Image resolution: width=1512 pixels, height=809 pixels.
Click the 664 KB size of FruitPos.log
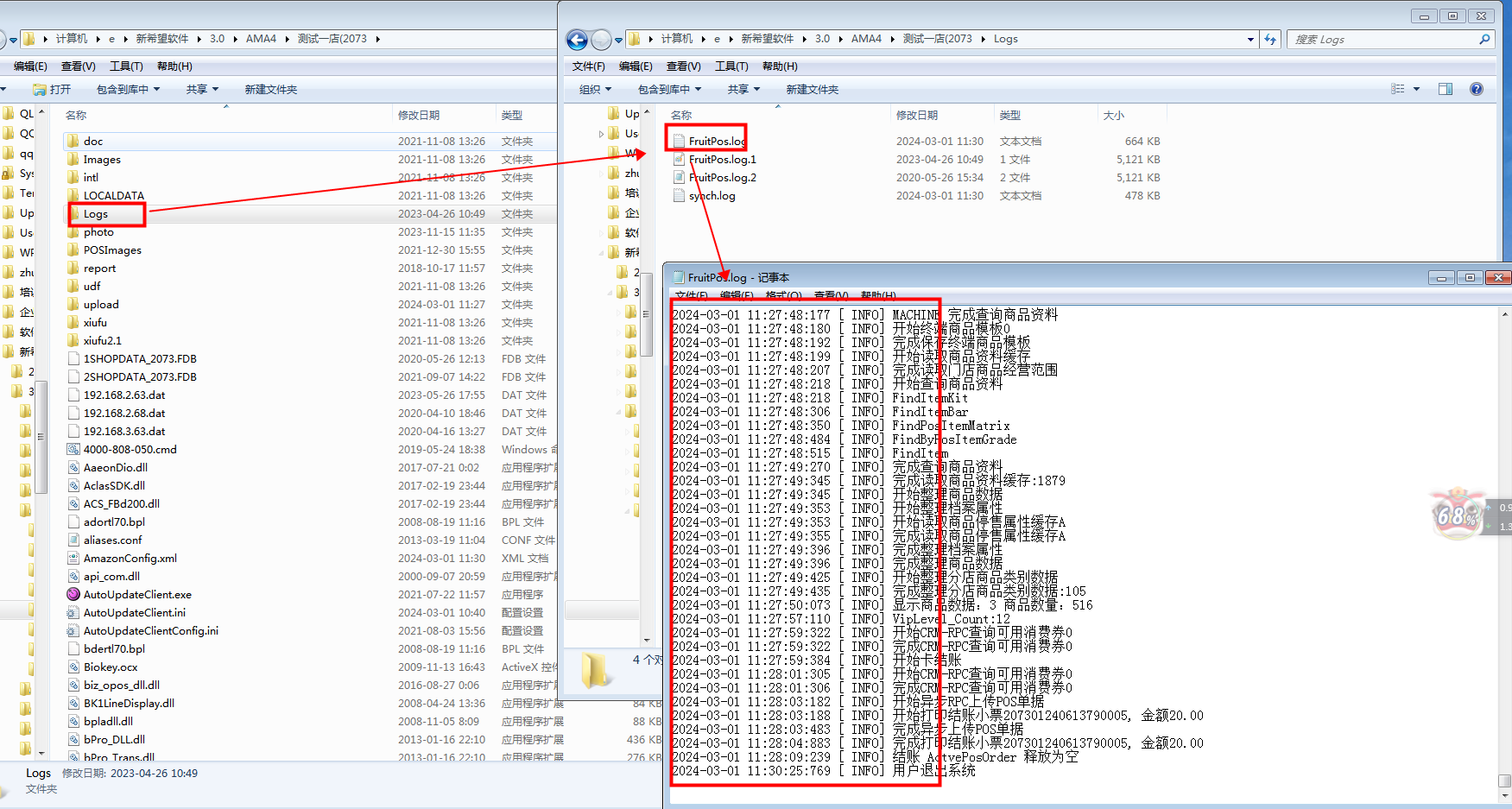(x=1142, y=141)
